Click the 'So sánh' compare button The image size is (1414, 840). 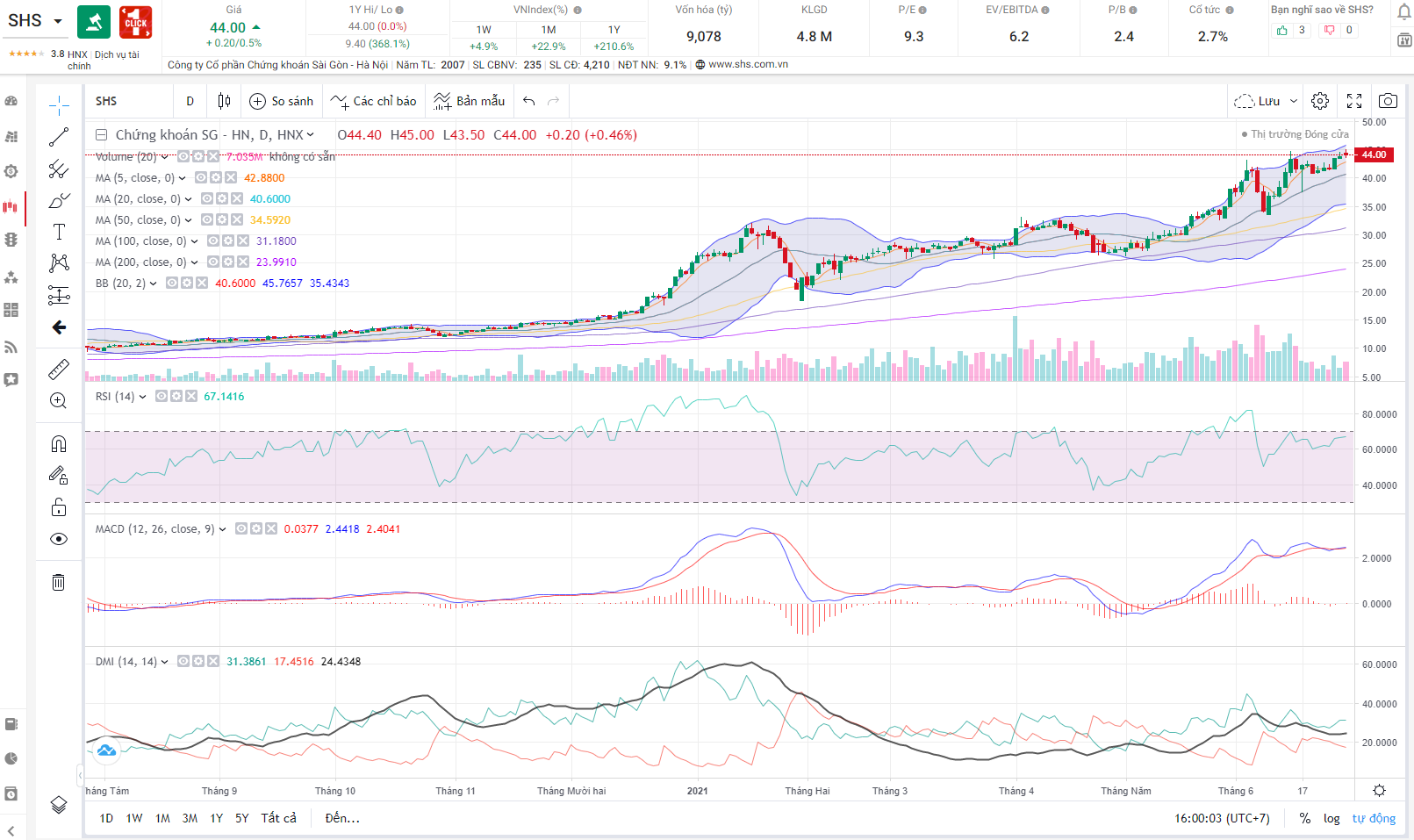[x=282, y=101]
